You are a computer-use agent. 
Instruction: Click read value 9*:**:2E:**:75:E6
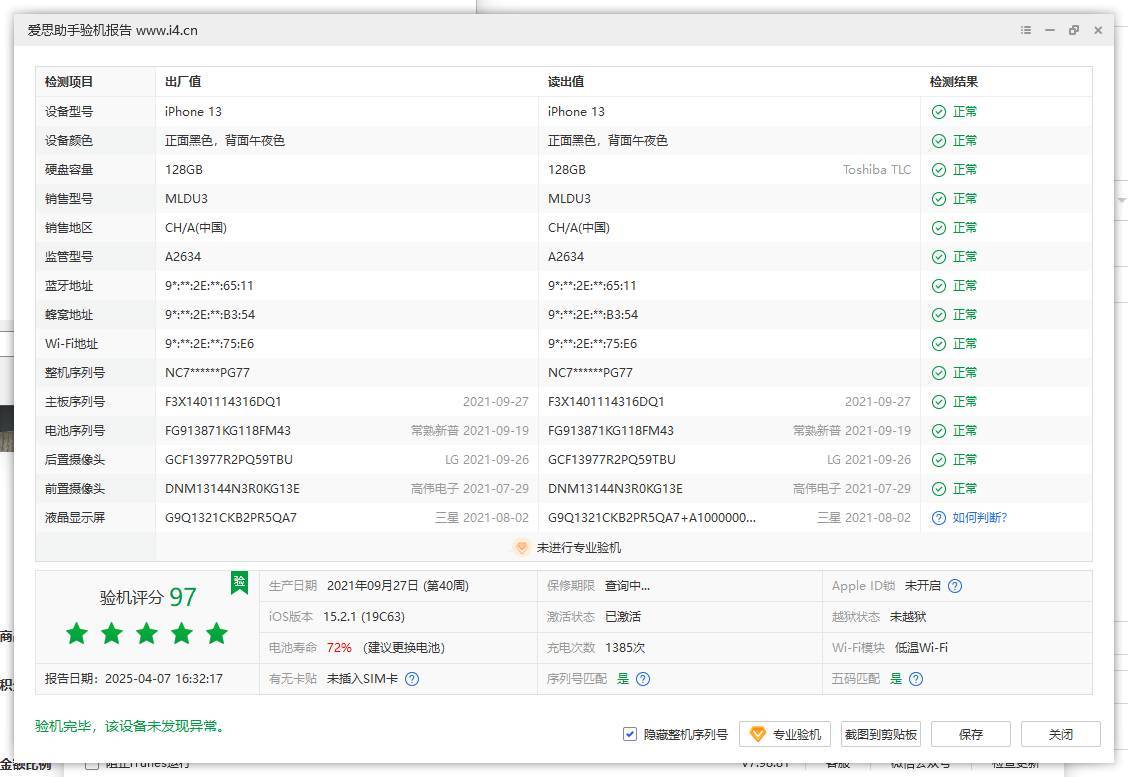[x=592, y=344]
